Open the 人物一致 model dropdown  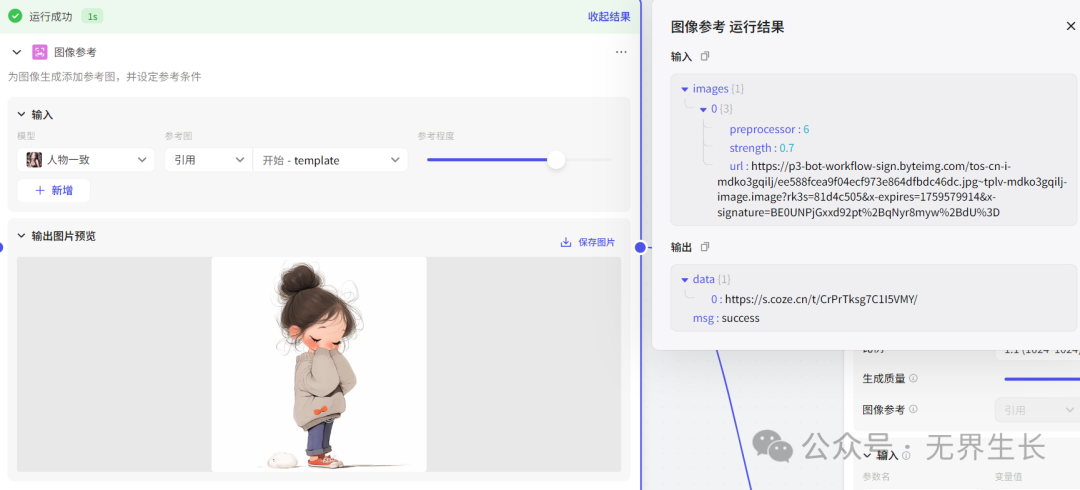tap(85, 160)
